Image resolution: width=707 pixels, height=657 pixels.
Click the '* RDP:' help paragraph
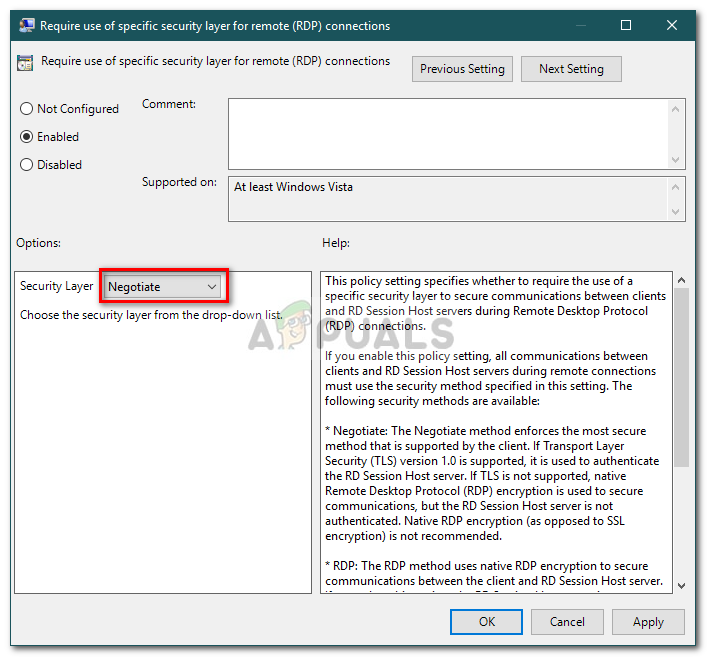point(494,574)
